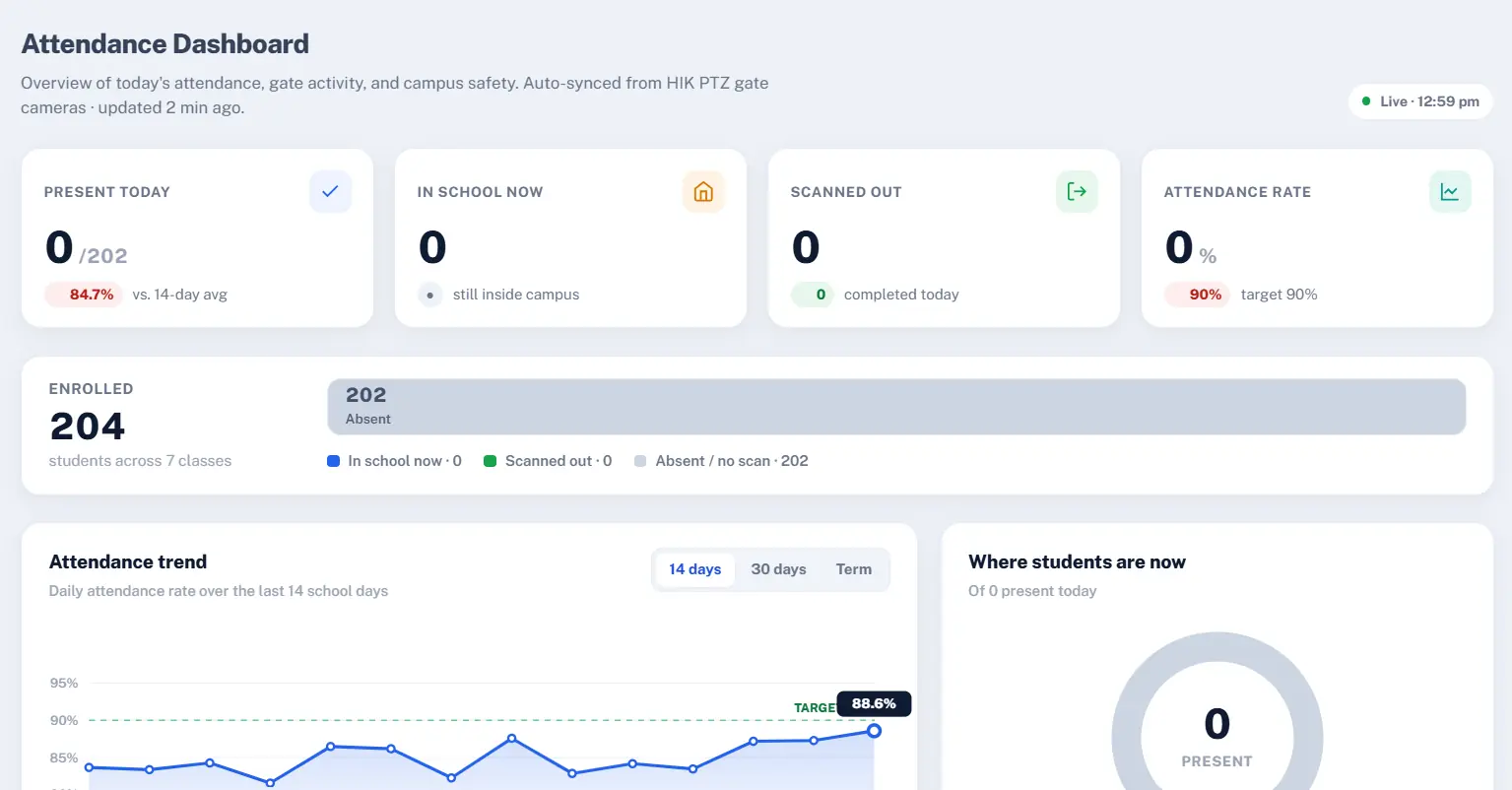Click the Scanned Out exit icon
The width and height of the screenshot is (1512, 790).
coord(1077,191)
